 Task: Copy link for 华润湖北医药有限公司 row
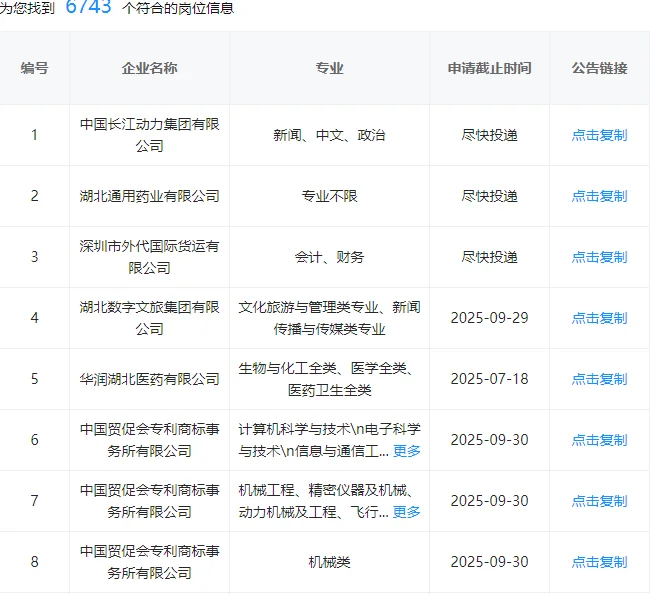599,379
